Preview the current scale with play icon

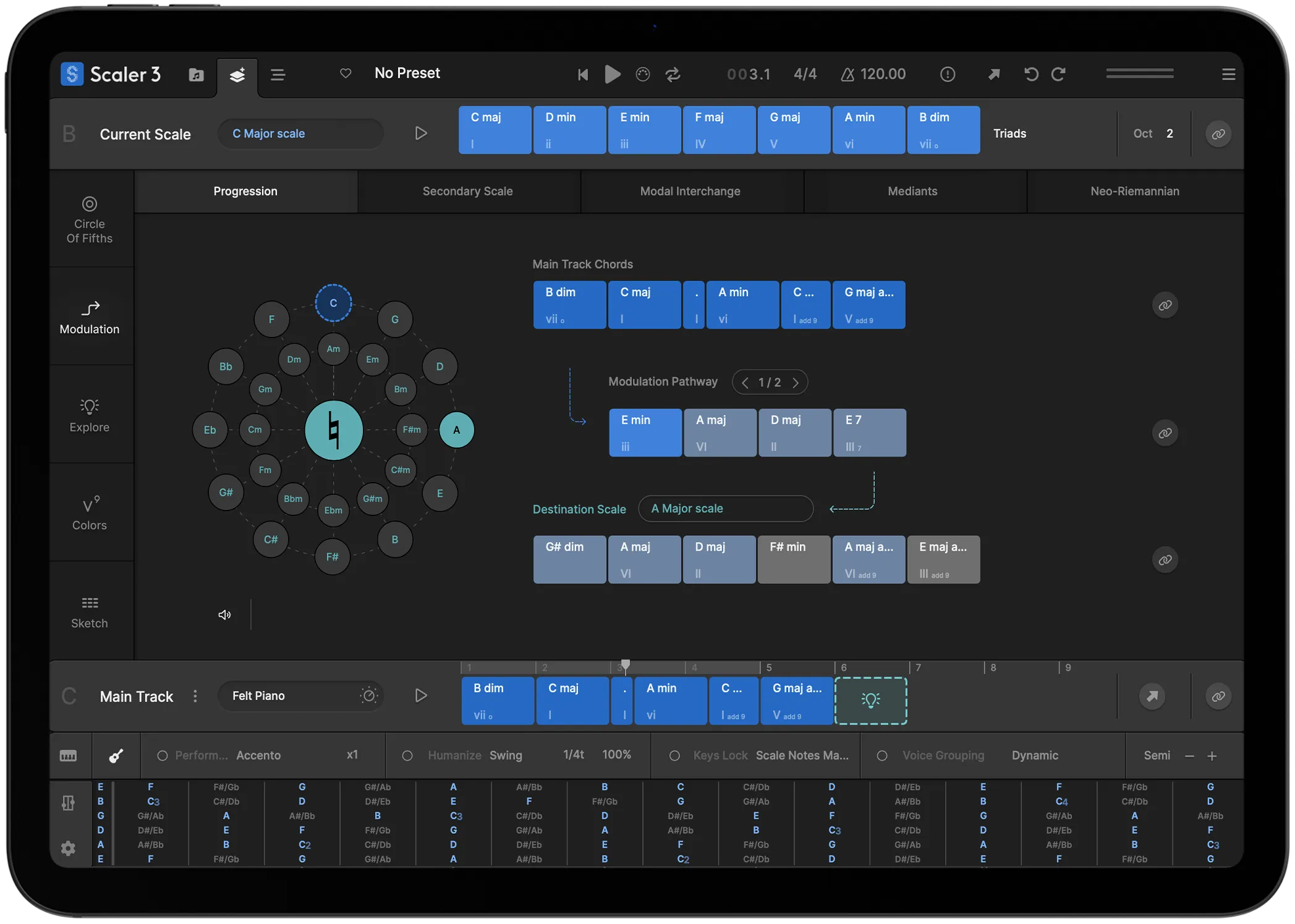420,134
